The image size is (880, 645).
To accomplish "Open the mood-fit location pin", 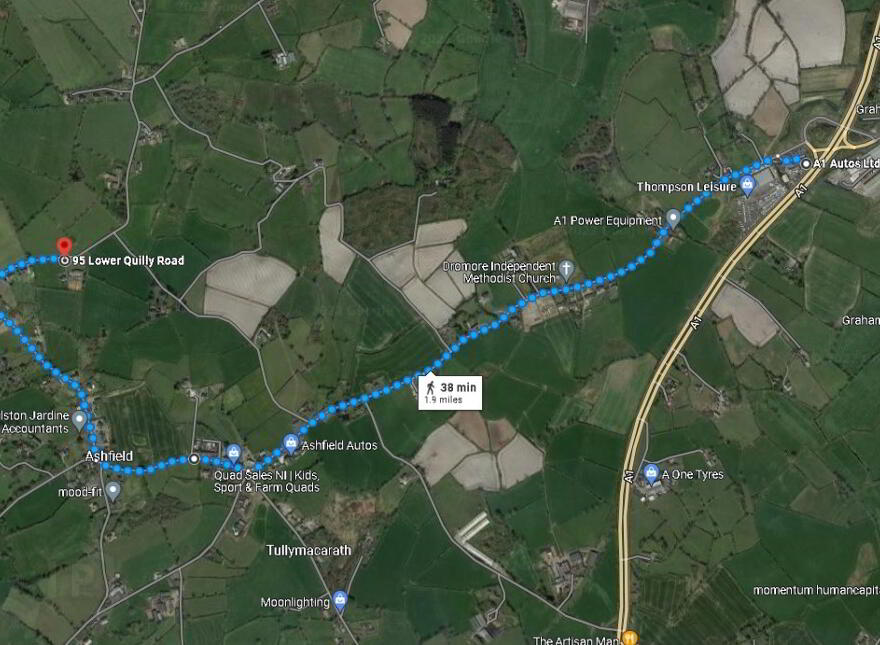I will (113, 491).
